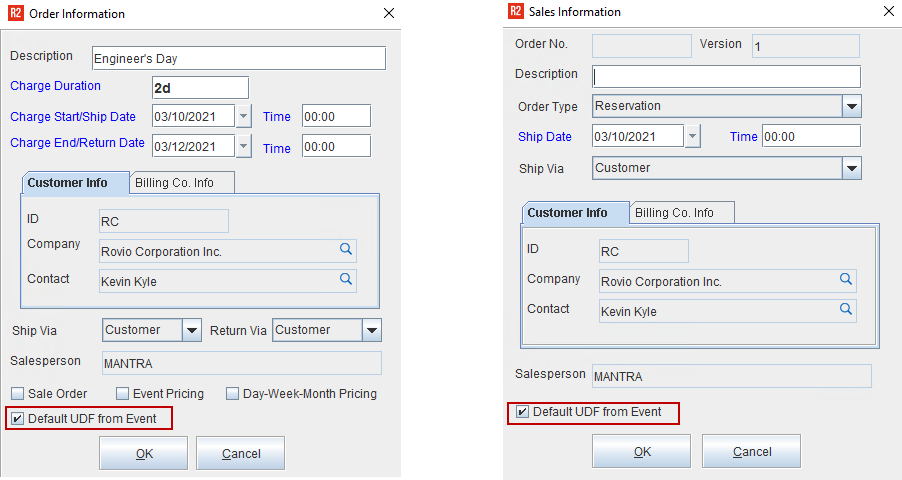
Task: Click Contact magnifier icon in Sales Information
Action: coord(845,310)
